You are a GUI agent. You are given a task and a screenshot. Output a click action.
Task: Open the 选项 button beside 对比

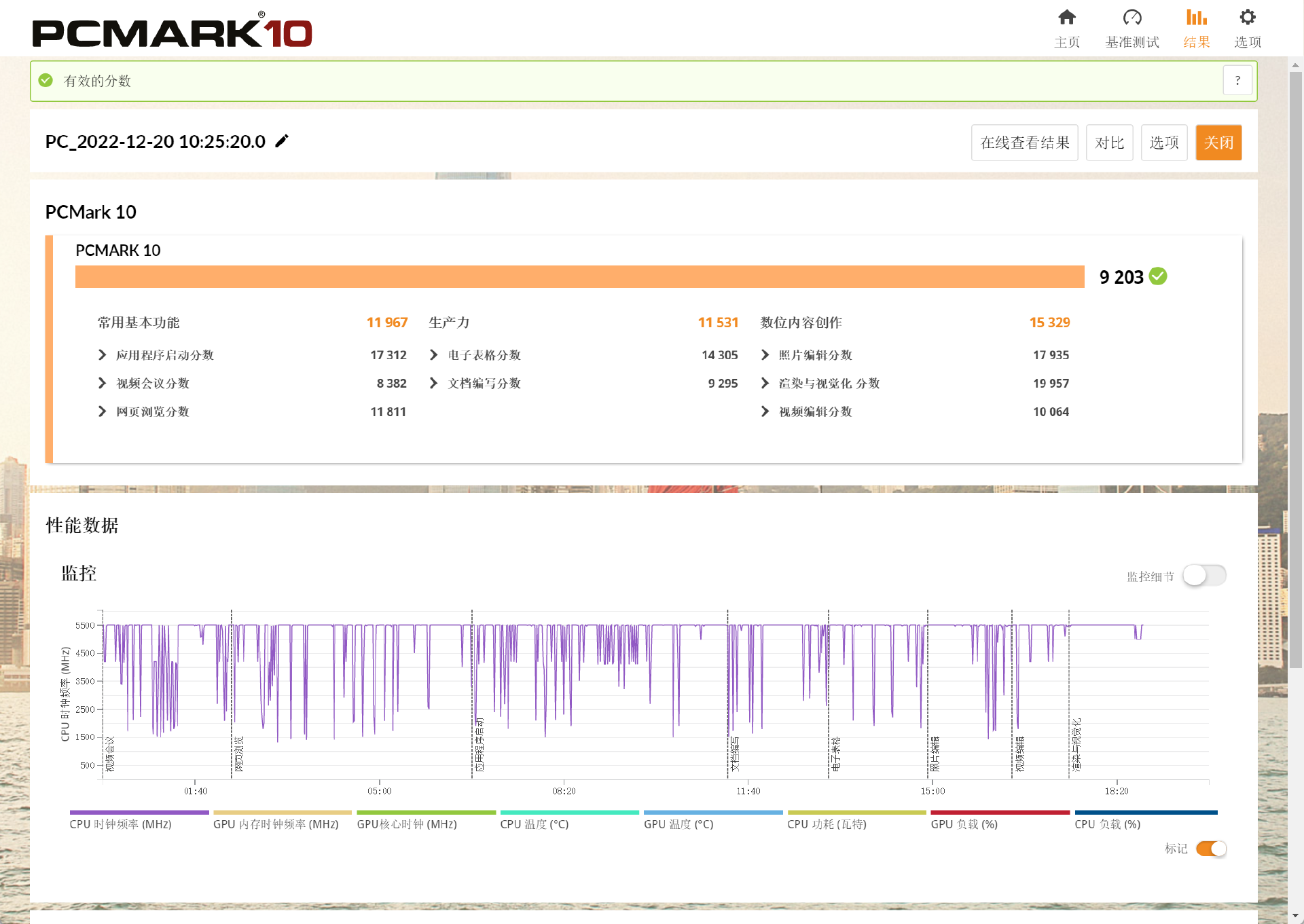pos(1163,143)
